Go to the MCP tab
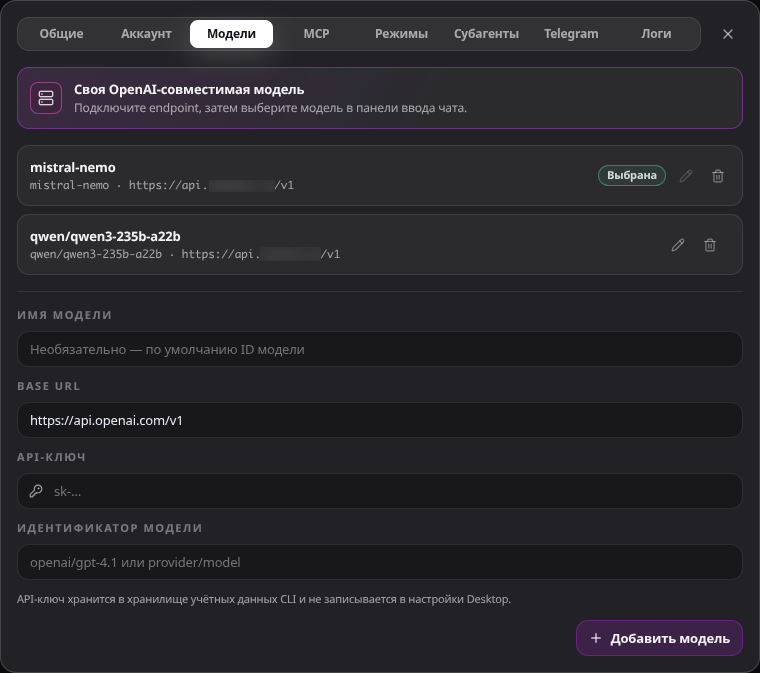Image resolution: width=760 pixels, height=673 pixels. 317,34
